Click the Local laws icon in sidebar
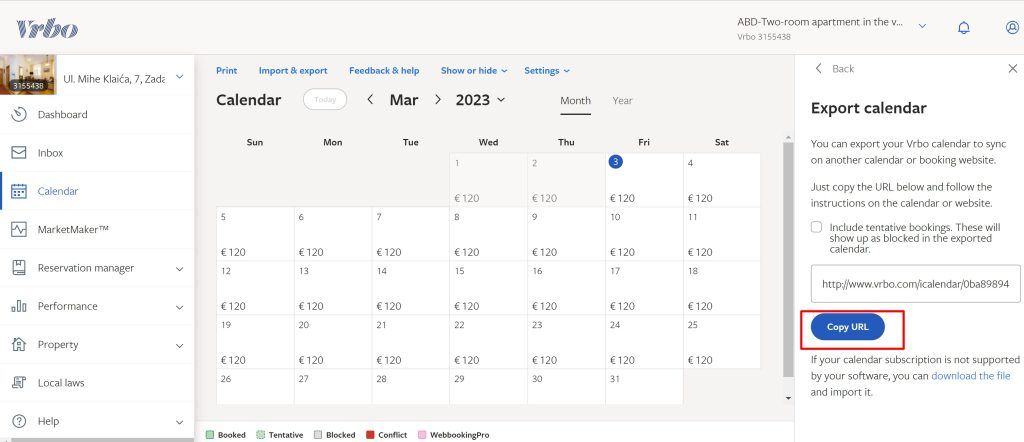The width and height of the screenshot is (1024, 442). click(x=18, y=383)
